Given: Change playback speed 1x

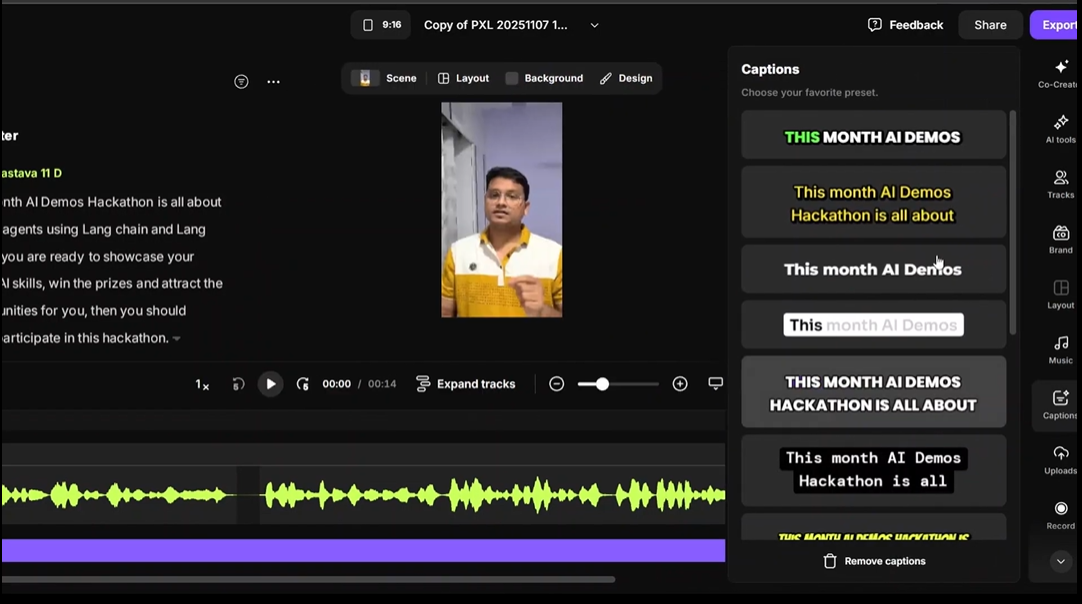Looking at the screenshot, I should tap(201, 384).
